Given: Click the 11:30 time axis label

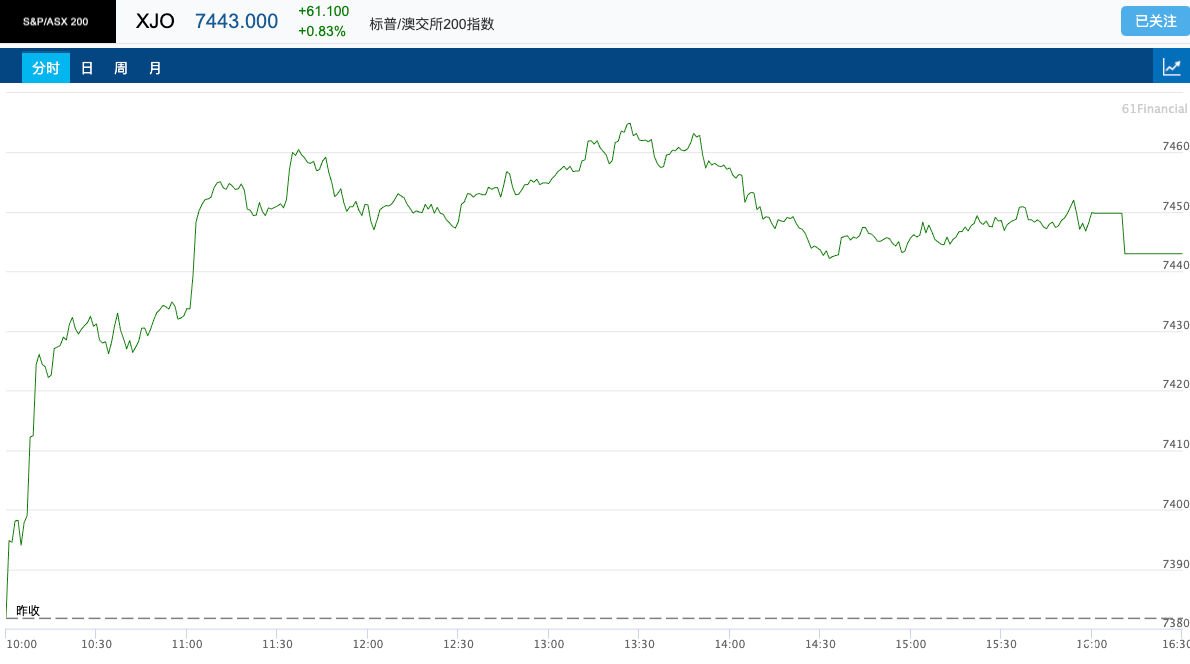Looking at the screenshot, I should click(277, 644).
